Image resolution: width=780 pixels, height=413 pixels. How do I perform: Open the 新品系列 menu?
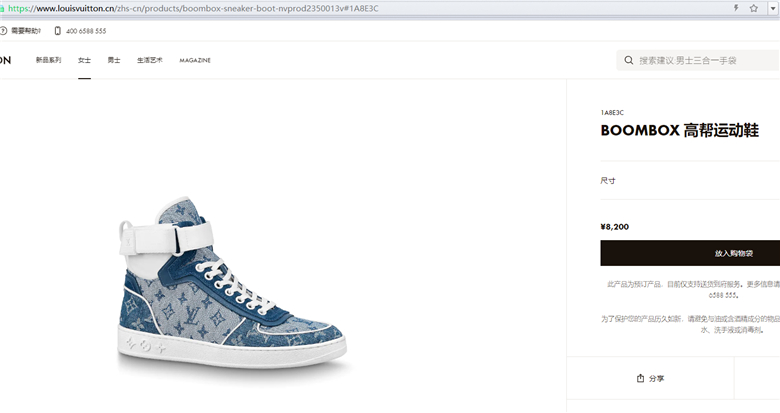[48, 60]
